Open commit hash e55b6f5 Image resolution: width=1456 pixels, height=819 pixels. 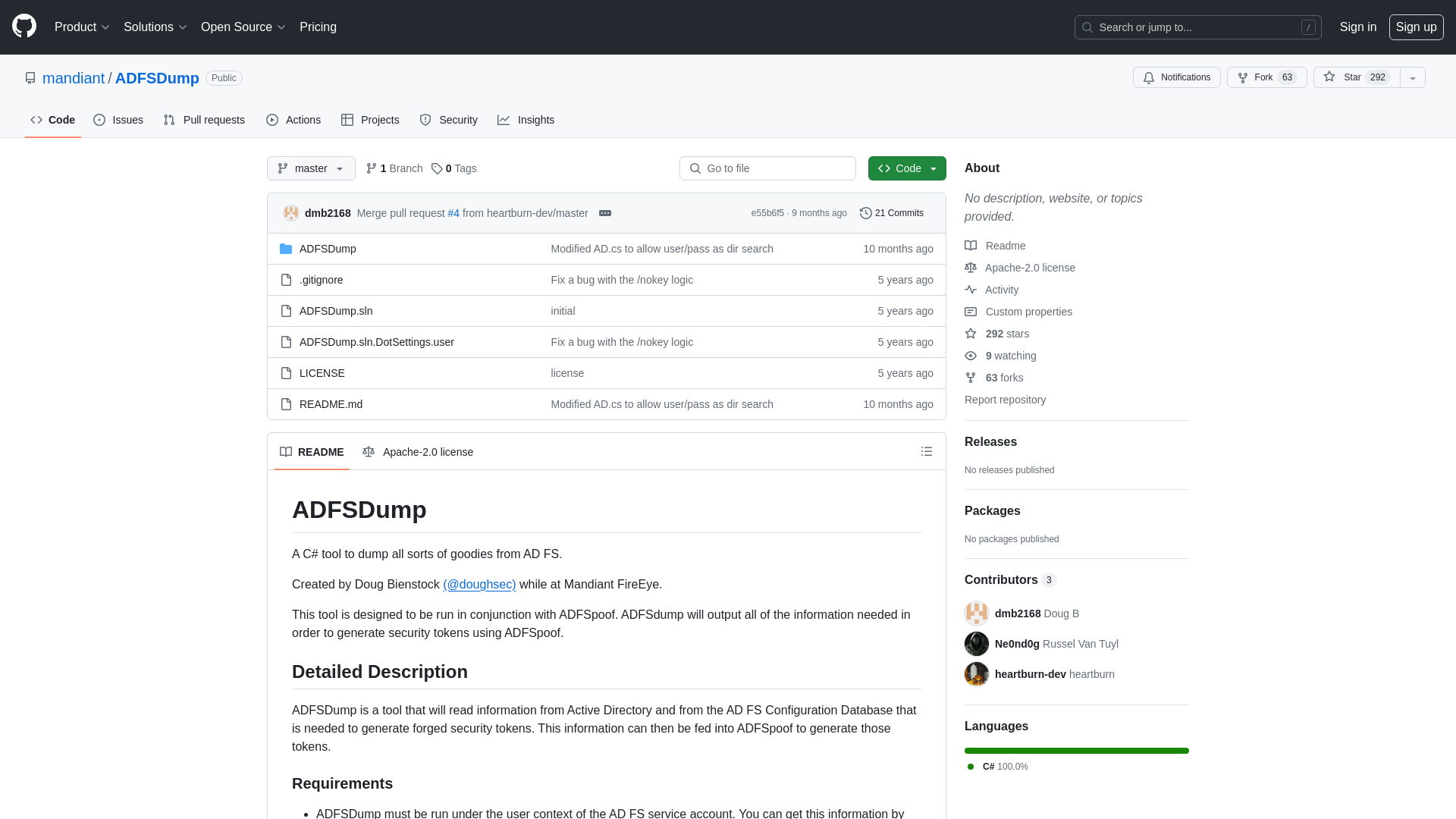tap(767, 213)
